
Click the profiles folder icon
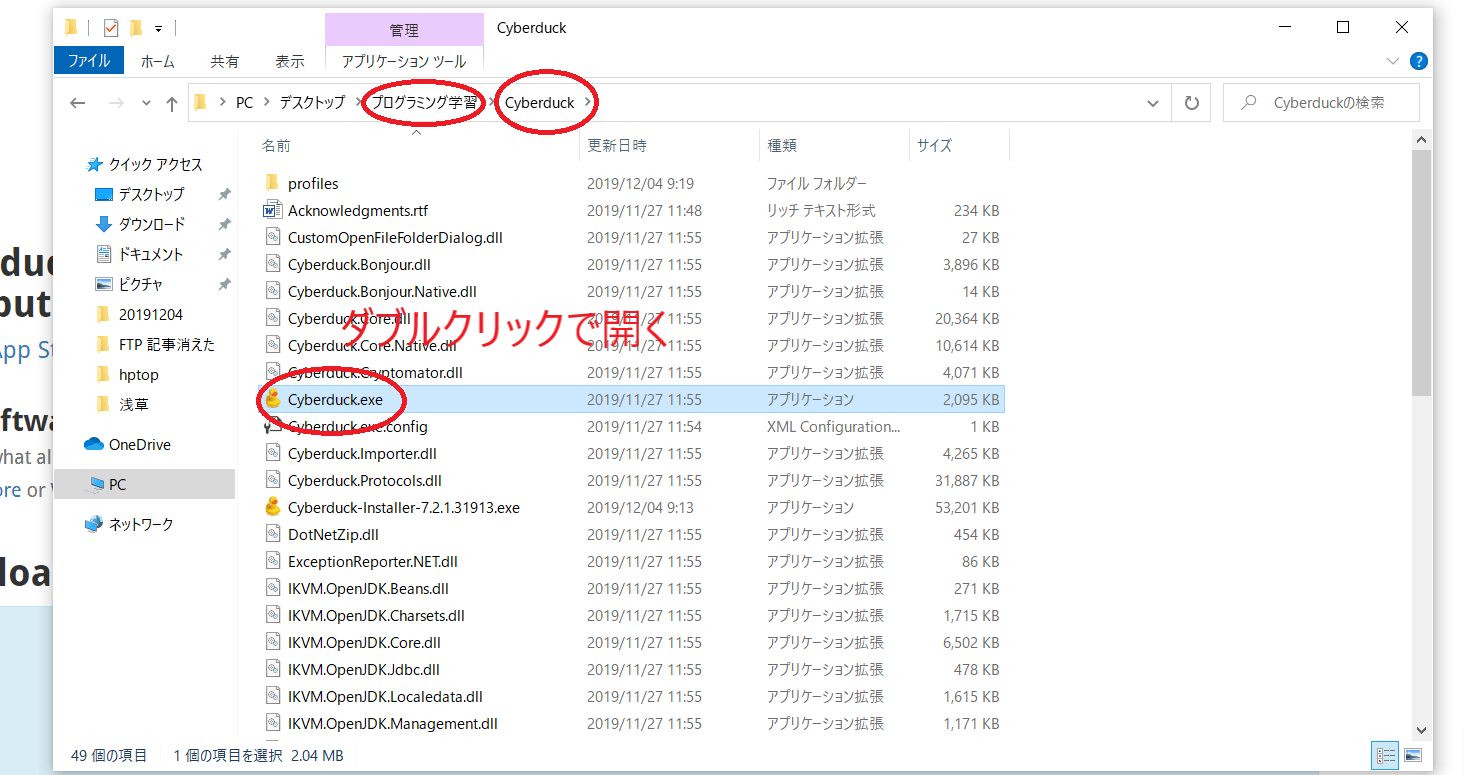click(x=273, y=183)
